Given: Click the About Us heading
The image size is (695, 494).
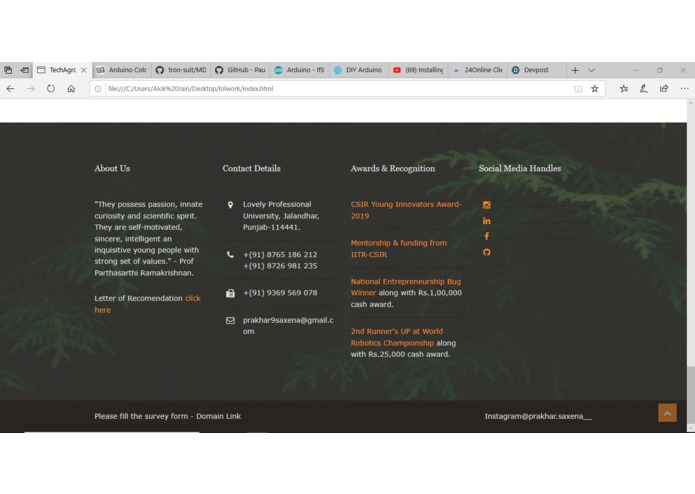Looking at the screenshot, I should pos(112,168).
